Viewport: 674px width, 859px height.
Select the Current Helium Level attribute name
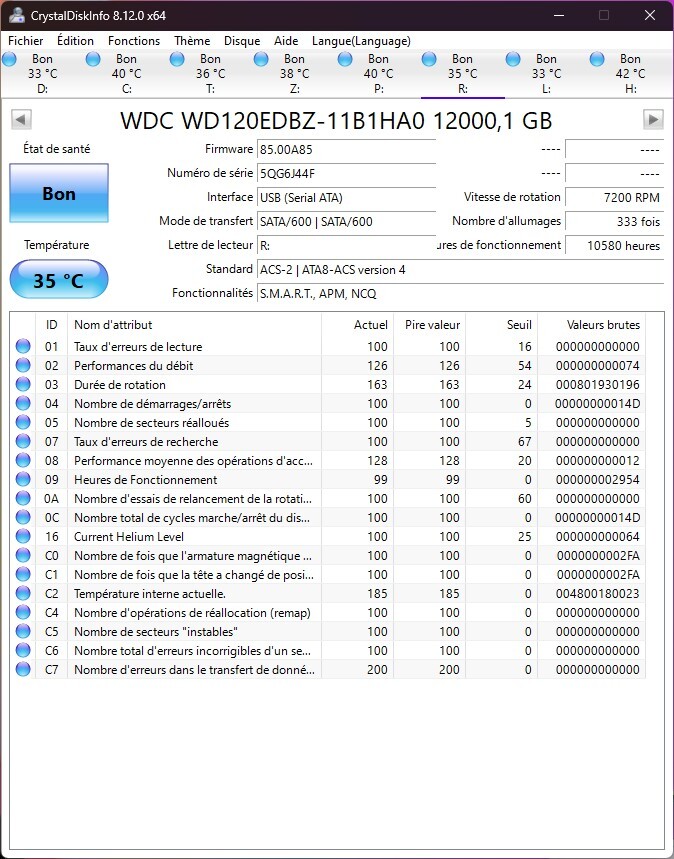[129, 537]
